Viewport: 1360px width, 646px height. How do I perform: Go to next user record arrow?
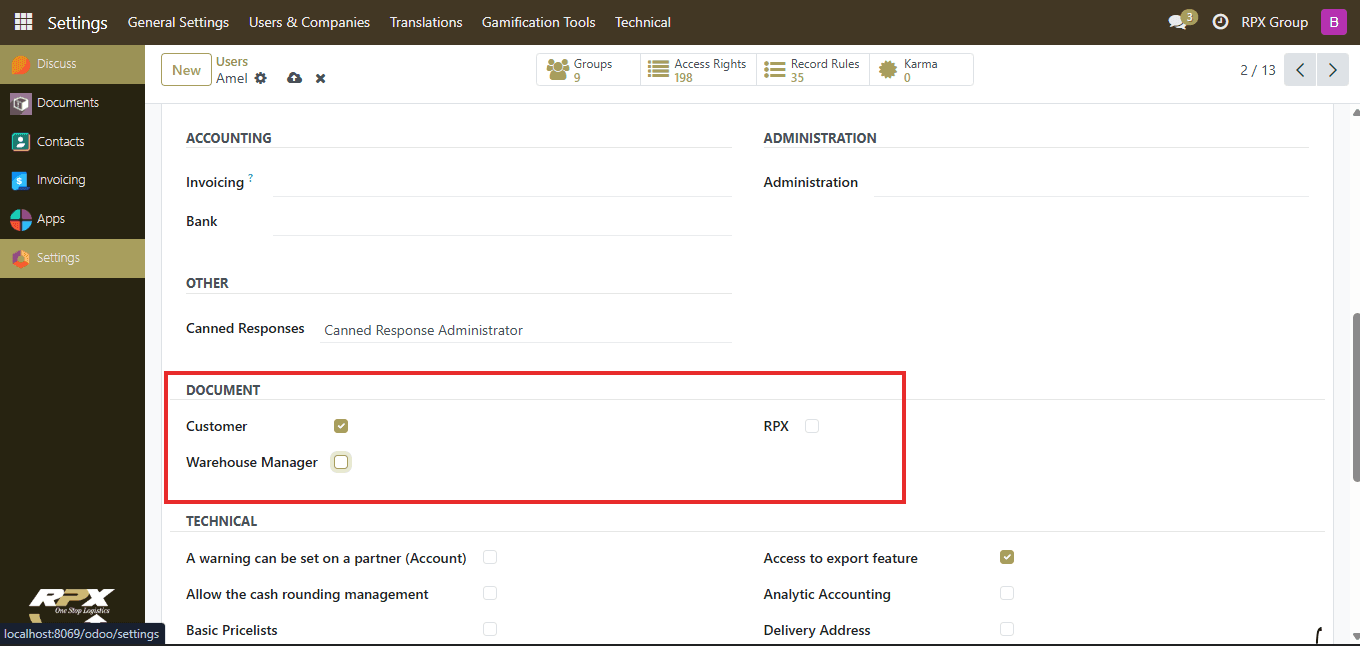click(1332, 70)
